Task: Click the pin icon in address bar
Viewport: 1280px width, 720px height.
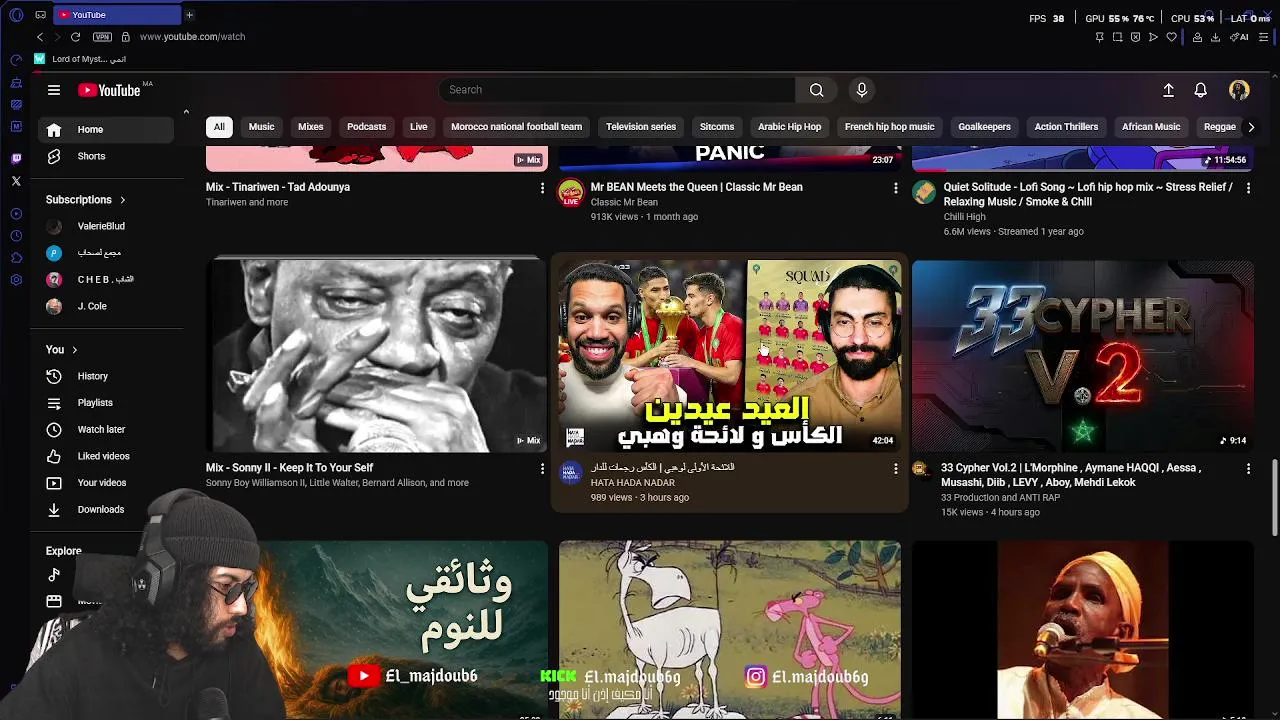Action: click(x=1099, y=37)
